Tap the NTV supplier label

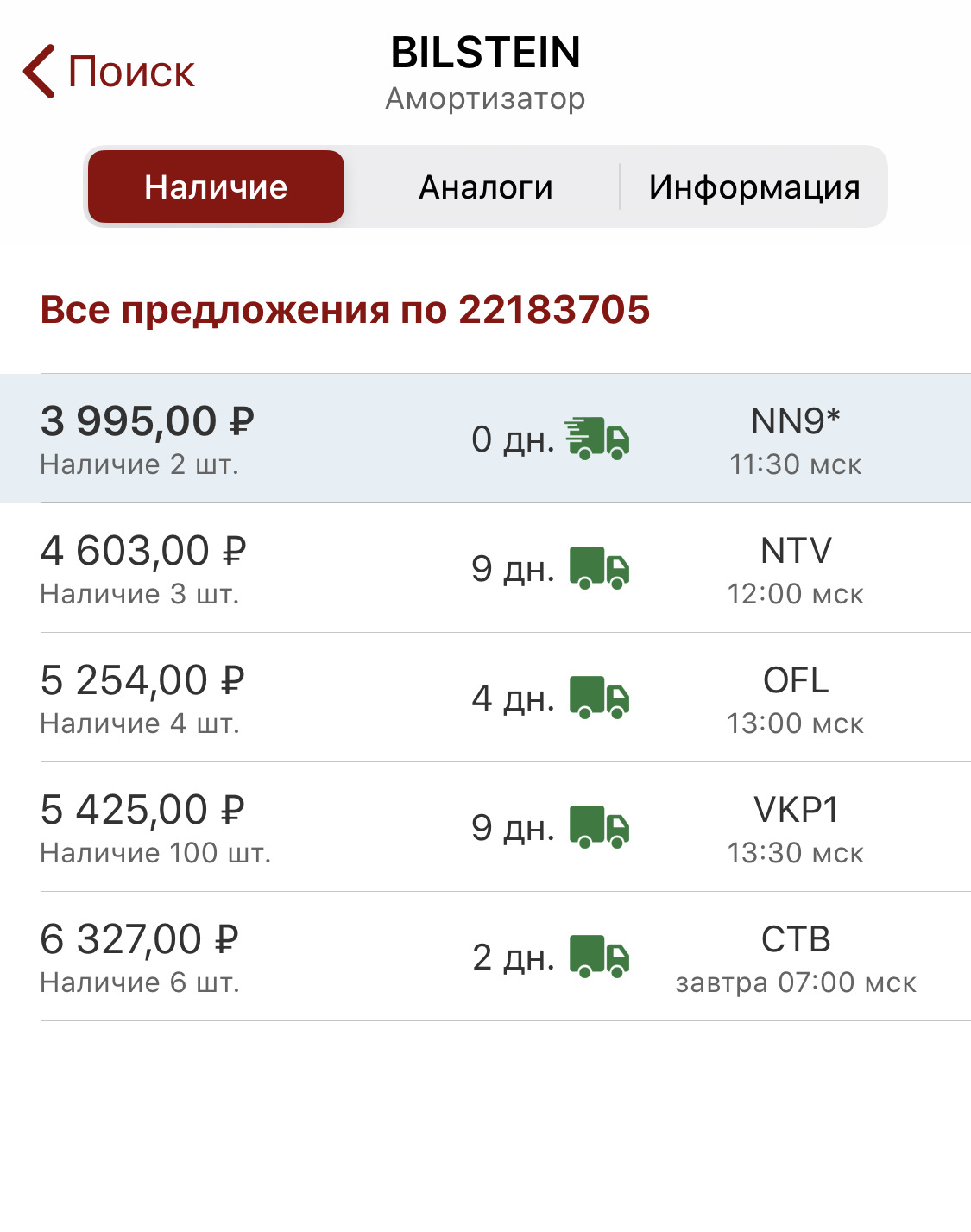tap(796, 551)
